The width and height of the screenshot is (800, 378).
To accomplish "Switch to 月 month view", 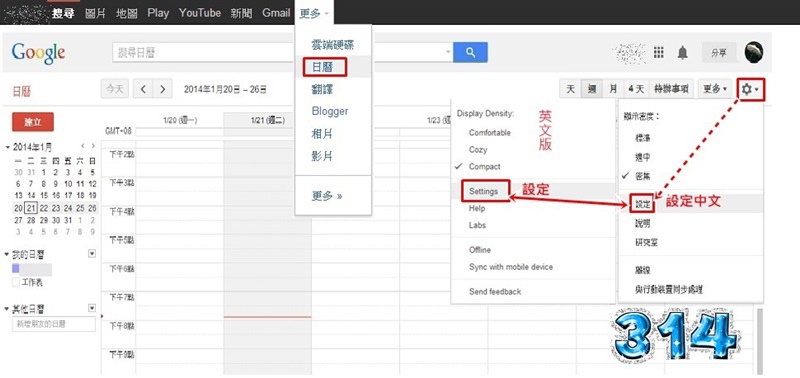I will point(613,89).
